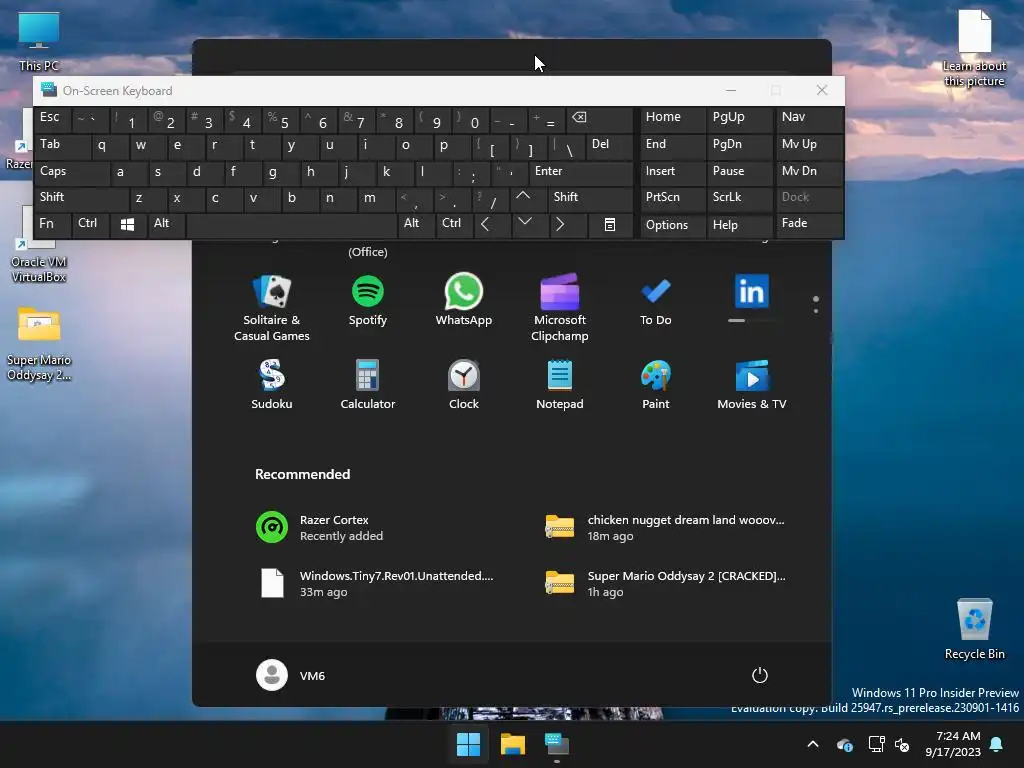Click the Windows Start button on taskbar
Screen dimensions: 1024x768
468,744
